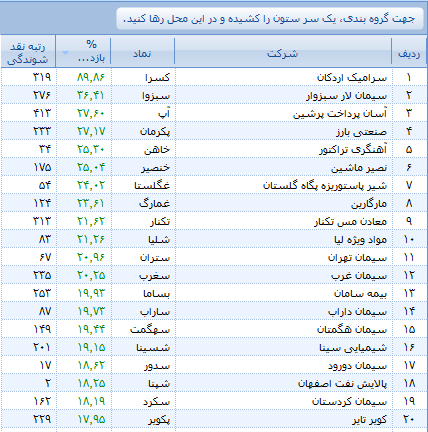
Task: Click symbol آپ
Action: [164, 114]
